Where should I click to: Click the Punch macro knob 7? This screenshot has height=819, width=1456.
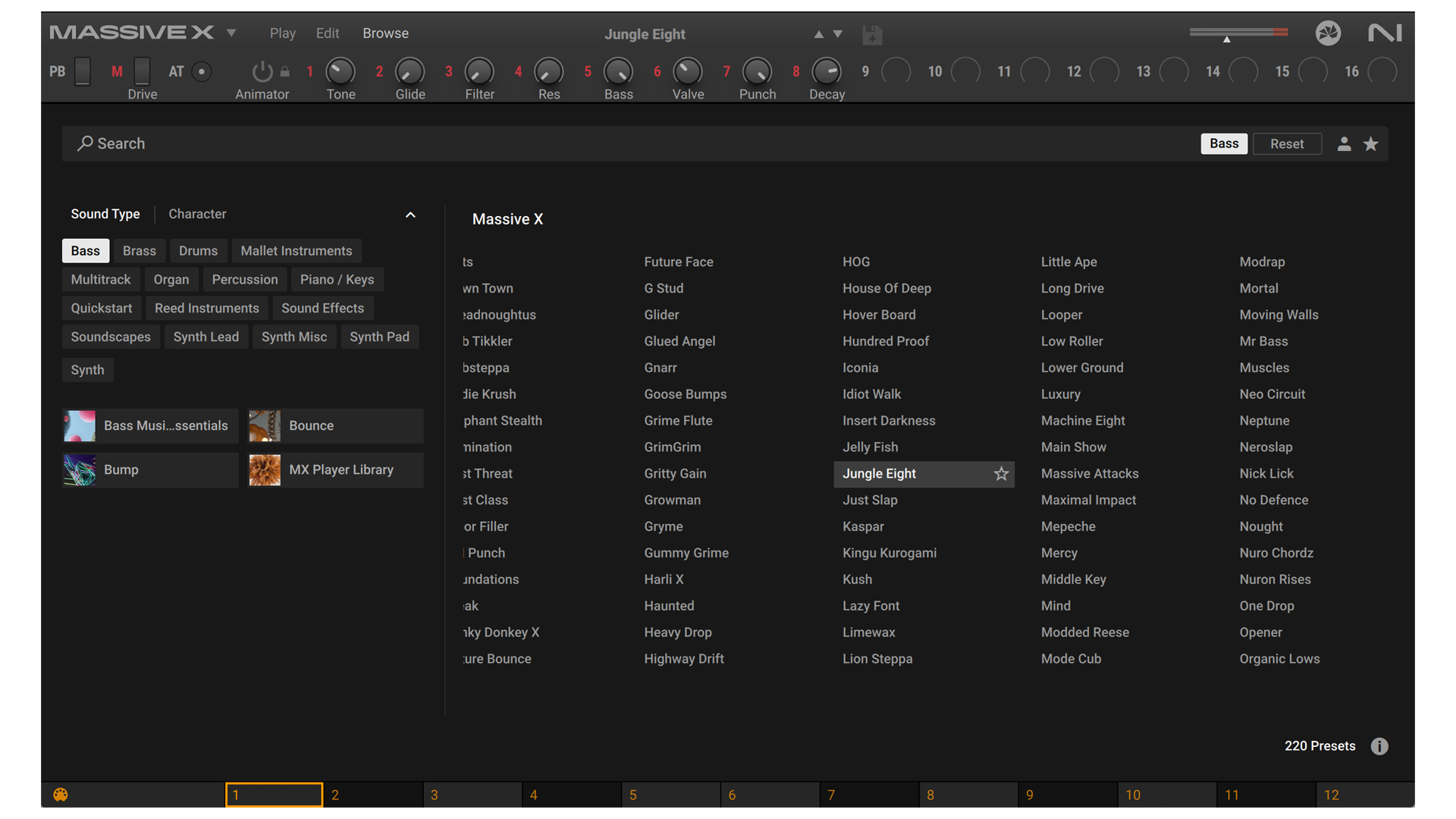pyautogui.click(x=757, y=71)
